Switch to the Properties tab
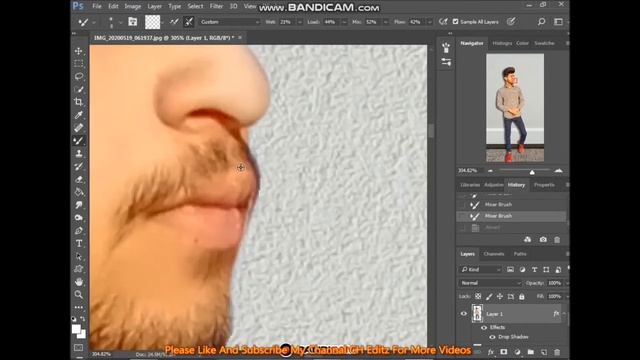 point(544,185)
